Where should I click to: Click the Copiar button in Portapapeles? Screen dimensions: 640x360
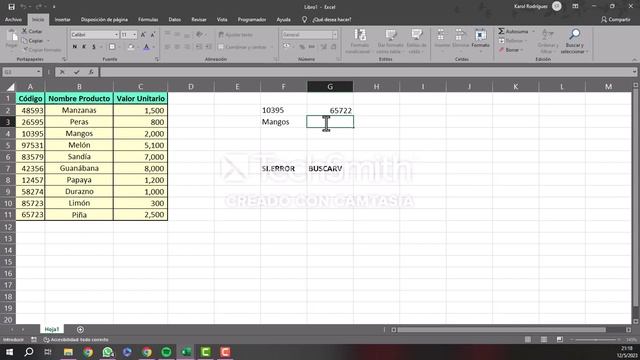coord(33,40)
